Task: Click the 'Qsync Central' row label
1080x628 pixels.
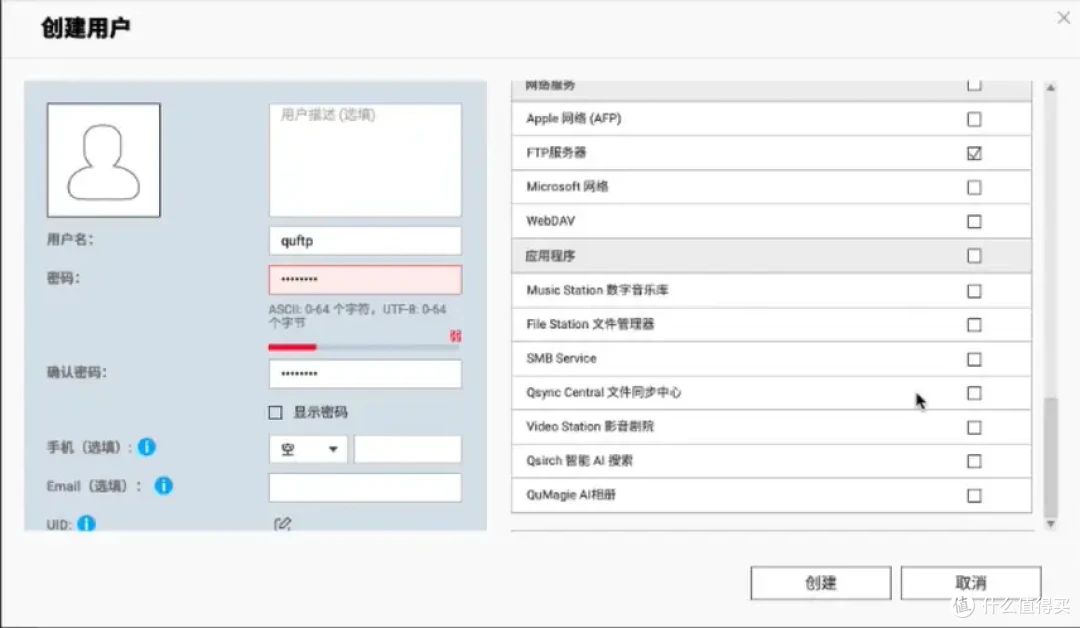Action: [603, 392]
